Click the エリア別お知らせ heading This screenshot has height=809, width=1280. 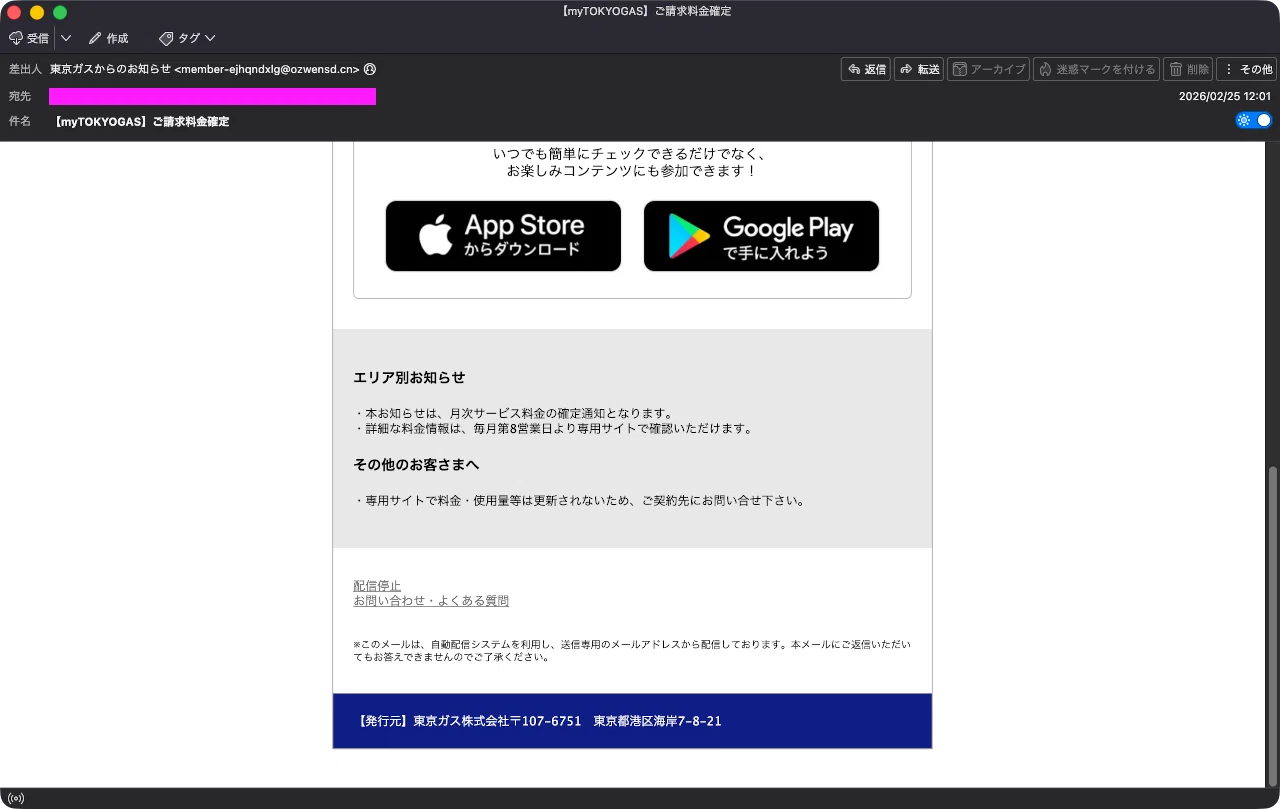[x=409, y=378]
